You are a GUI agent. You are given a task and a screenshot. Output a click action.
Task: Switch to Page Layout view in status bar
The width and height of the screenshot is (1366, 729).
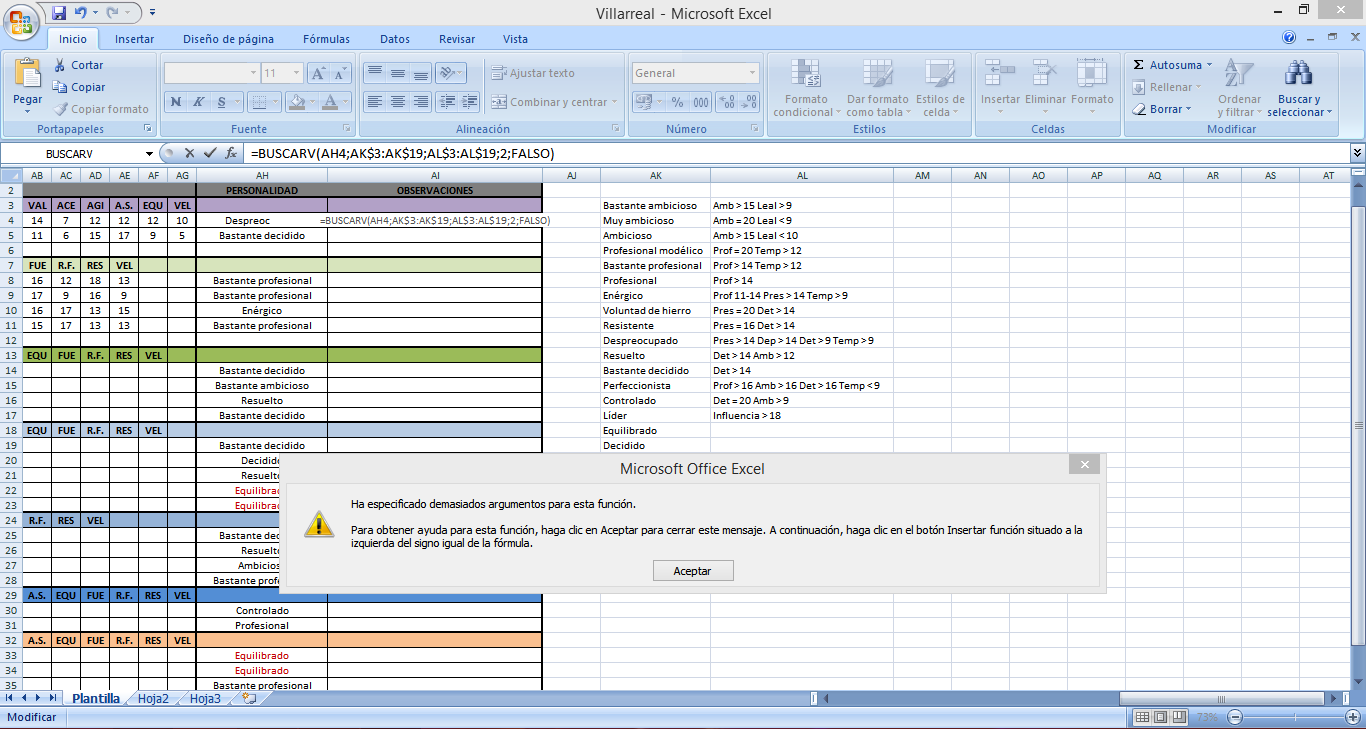(1161, 717)
